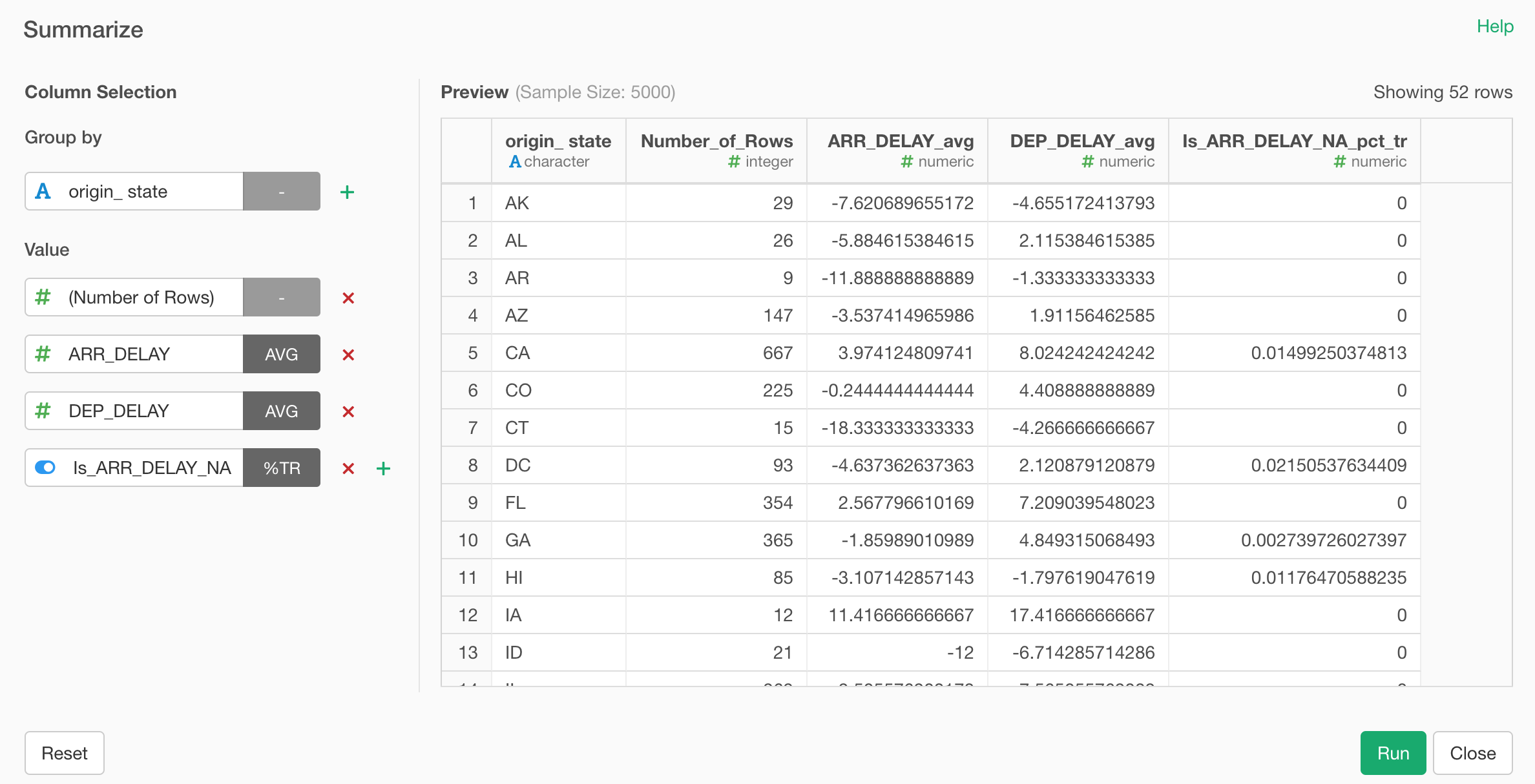Viewport: 1535px width, 784px height.
Task: Remove the Number of Rows value
Action: click(348, 298)
